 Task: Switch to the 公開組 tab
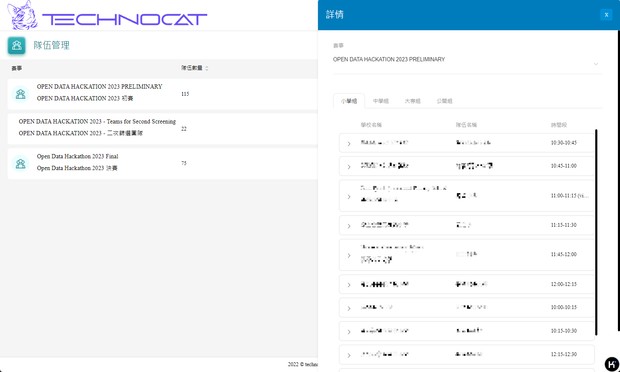(x=444, y=101)
